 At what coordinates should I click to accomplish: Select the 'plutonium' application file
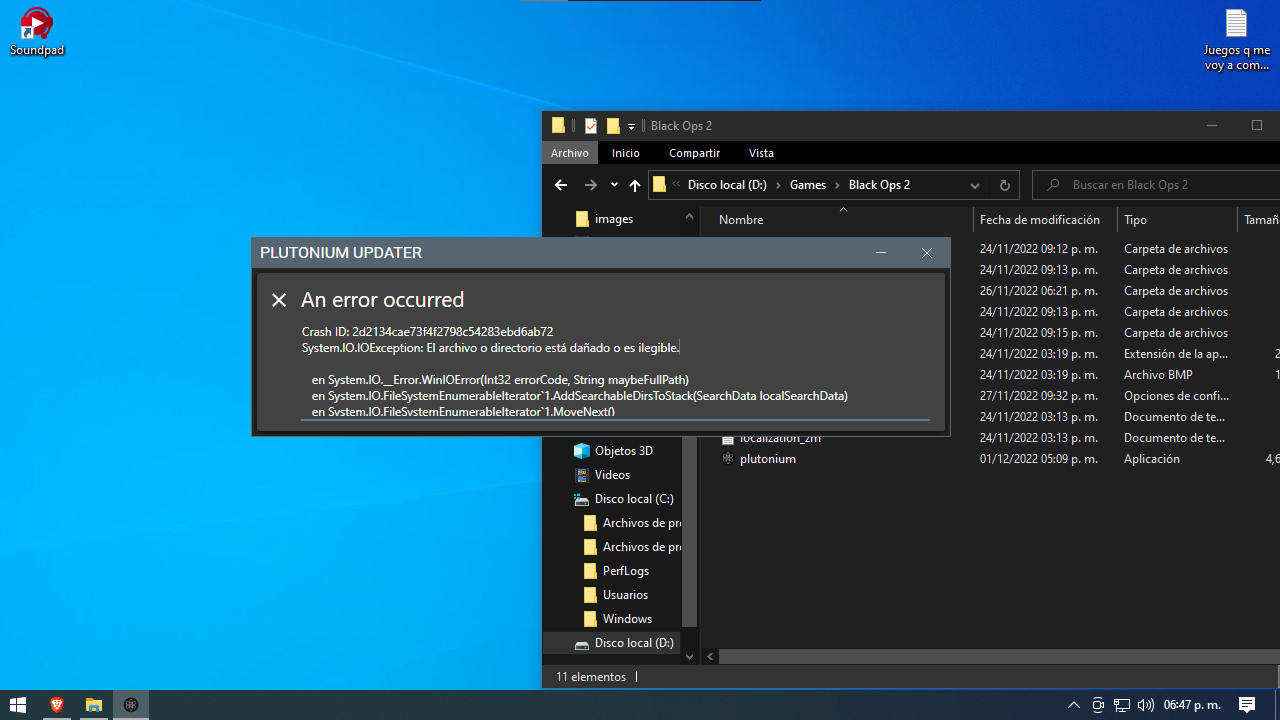point(767,459)
